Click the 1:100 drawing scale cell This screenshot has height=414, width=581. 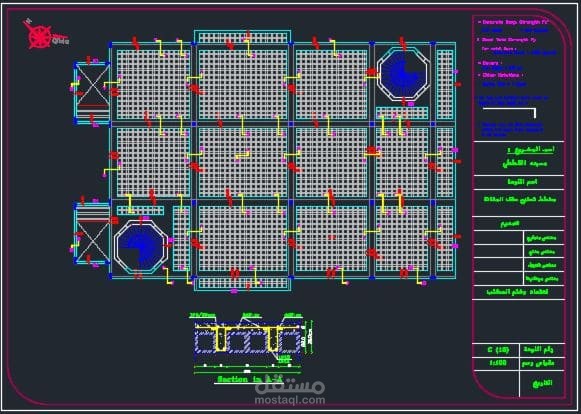pos(498,363)
